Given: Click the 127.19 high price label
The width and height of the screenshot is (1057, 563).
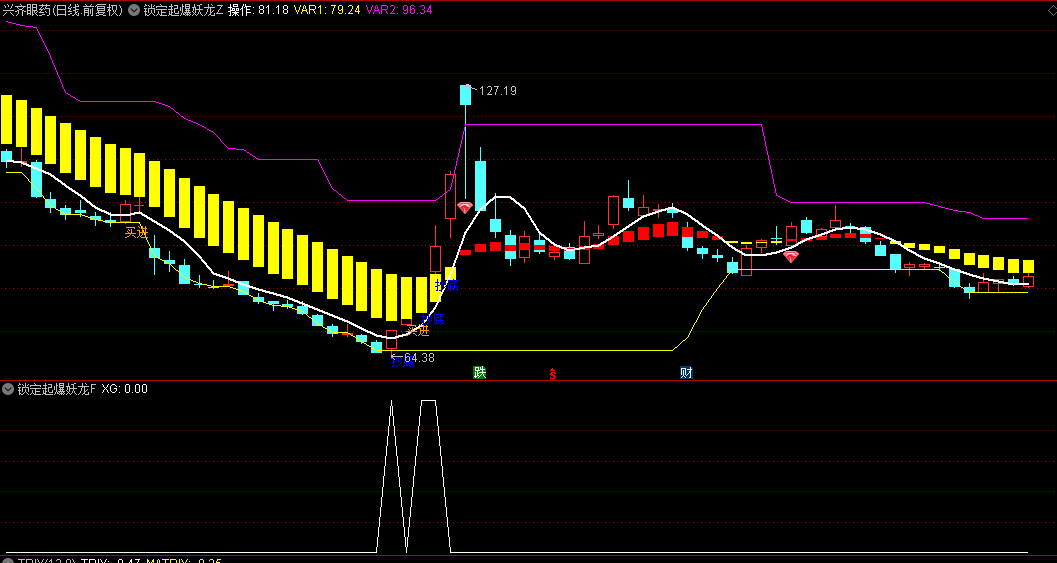Looking at the screenshot, I should 498,91.
